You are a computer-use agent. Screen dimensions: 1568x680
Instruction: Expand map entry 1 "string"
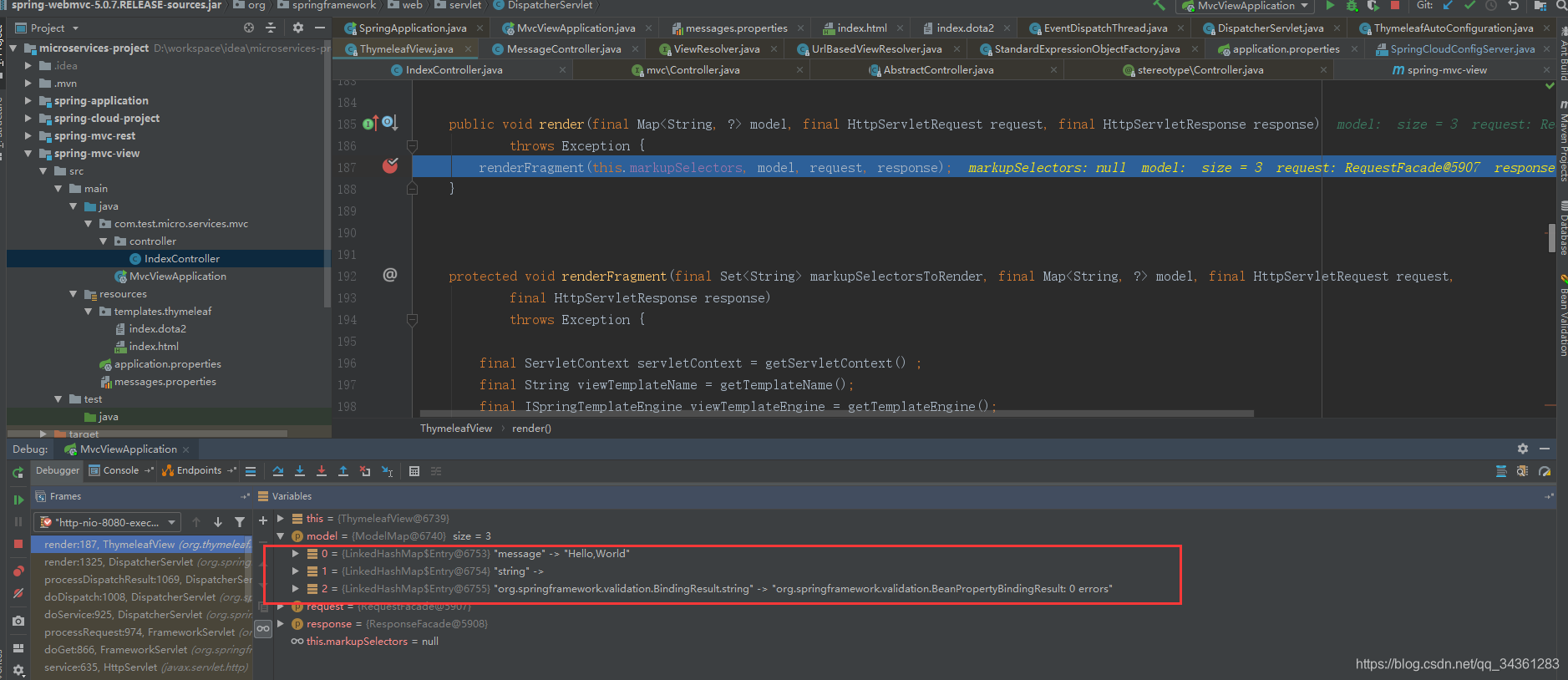(x=296, y=571)
